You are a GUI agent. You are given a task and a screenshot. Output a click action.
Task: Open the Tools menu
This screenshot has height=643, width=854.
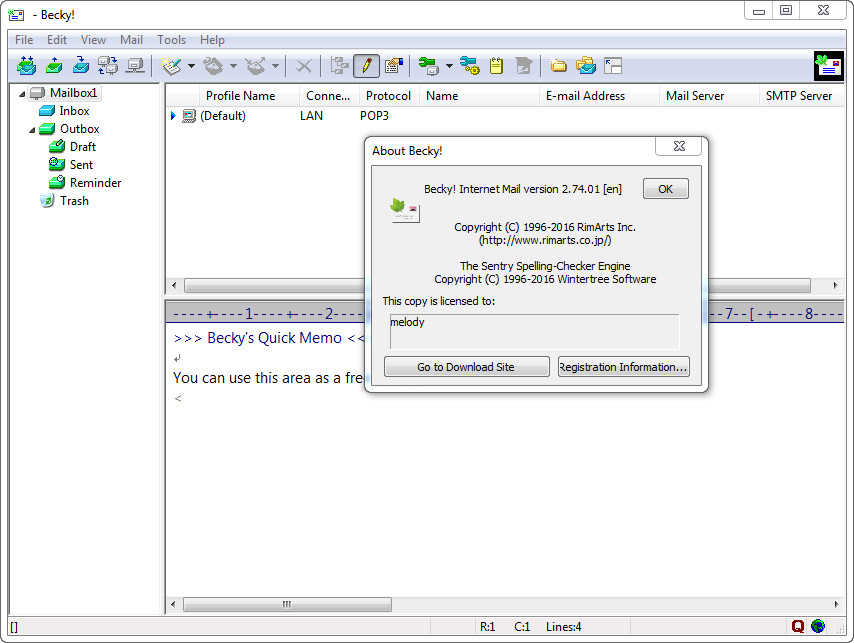[x=172, y=40]
